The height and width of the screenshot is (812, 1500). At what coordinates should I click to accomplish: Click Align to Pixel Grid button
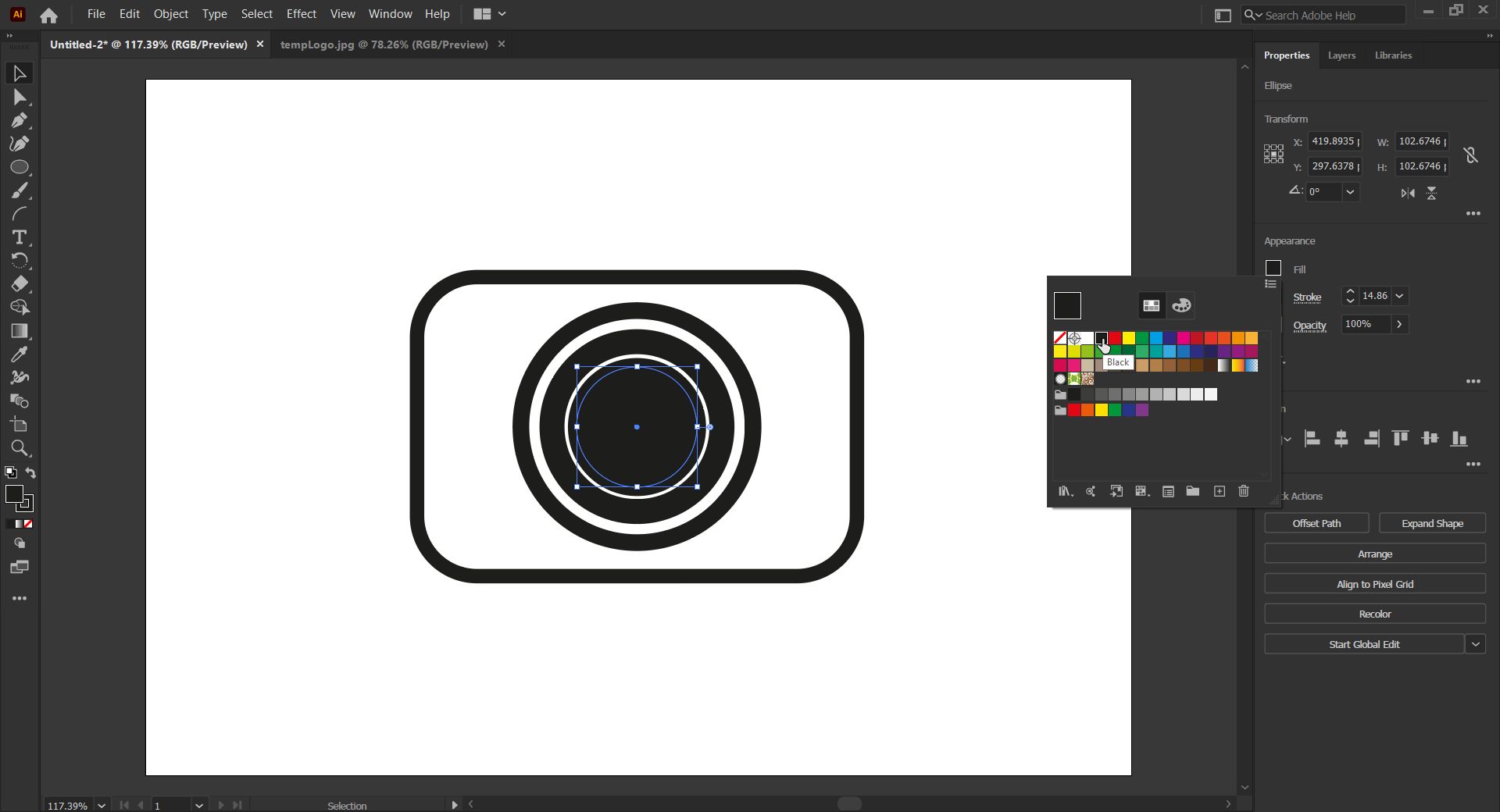pos(1375,584)
